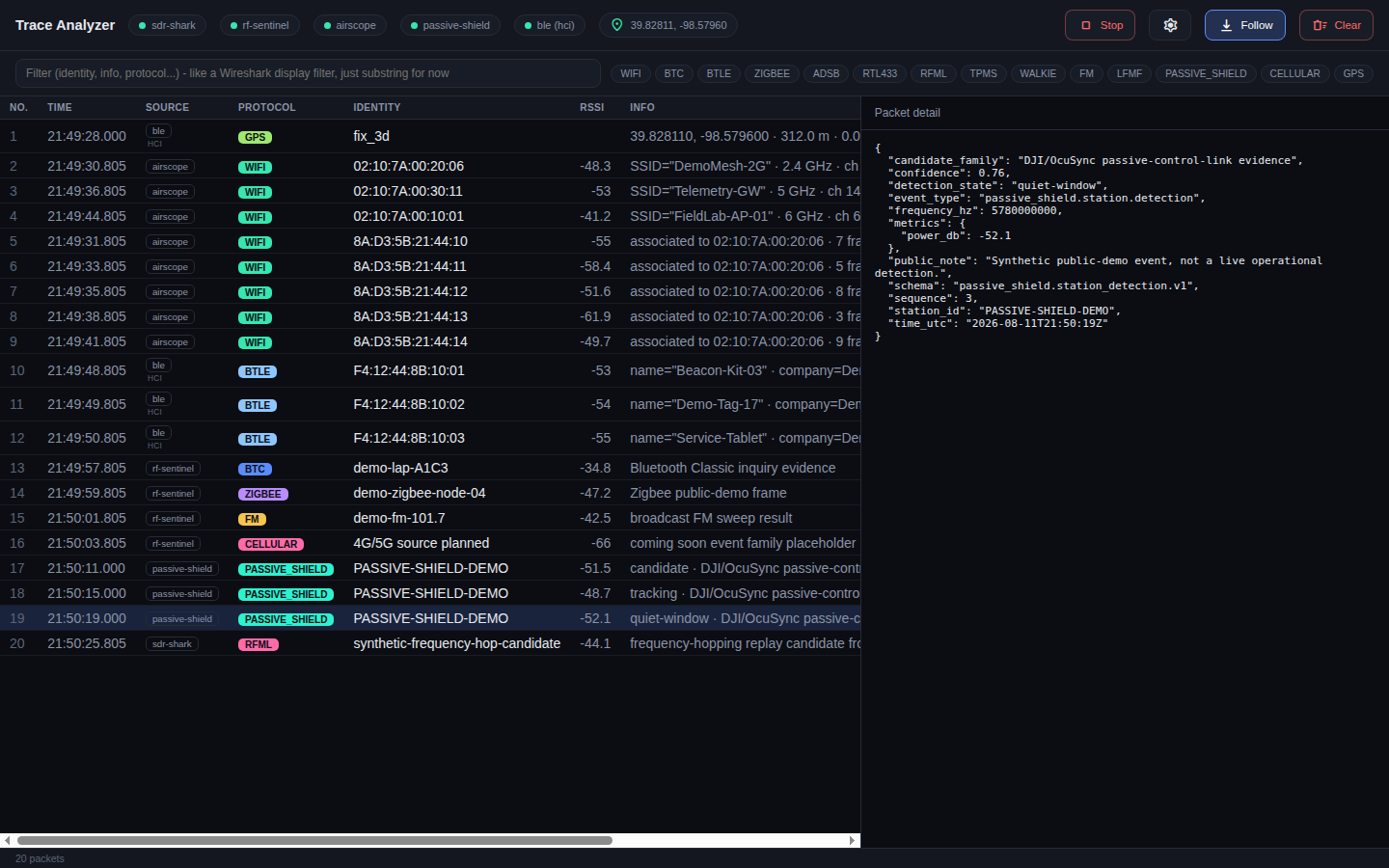Click the 20 packets status text
The width and height of the screenshot is (1389, 868).
click(40, 858)
